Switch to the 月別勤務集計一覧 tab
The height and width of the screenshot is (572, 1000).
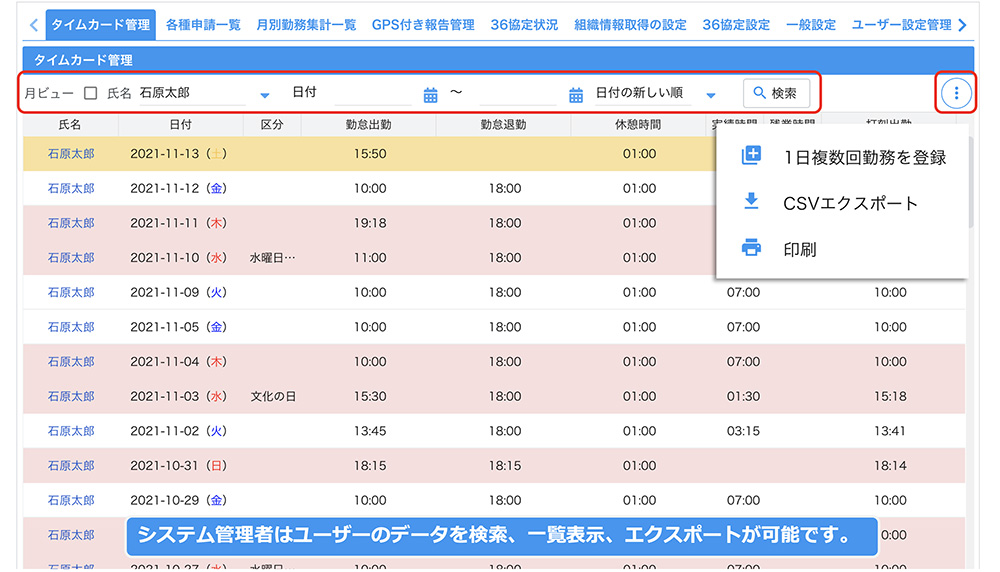tap(306, 25)
